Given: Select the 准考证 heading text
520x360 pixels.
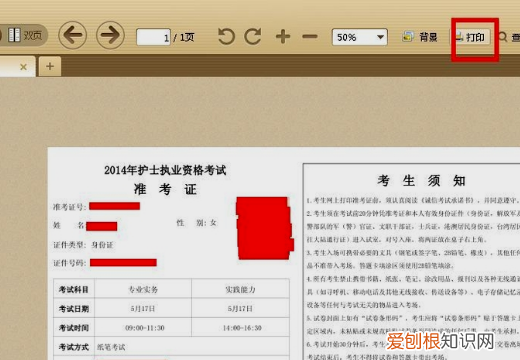Looking at the screenshot, I should coord(165,189).
